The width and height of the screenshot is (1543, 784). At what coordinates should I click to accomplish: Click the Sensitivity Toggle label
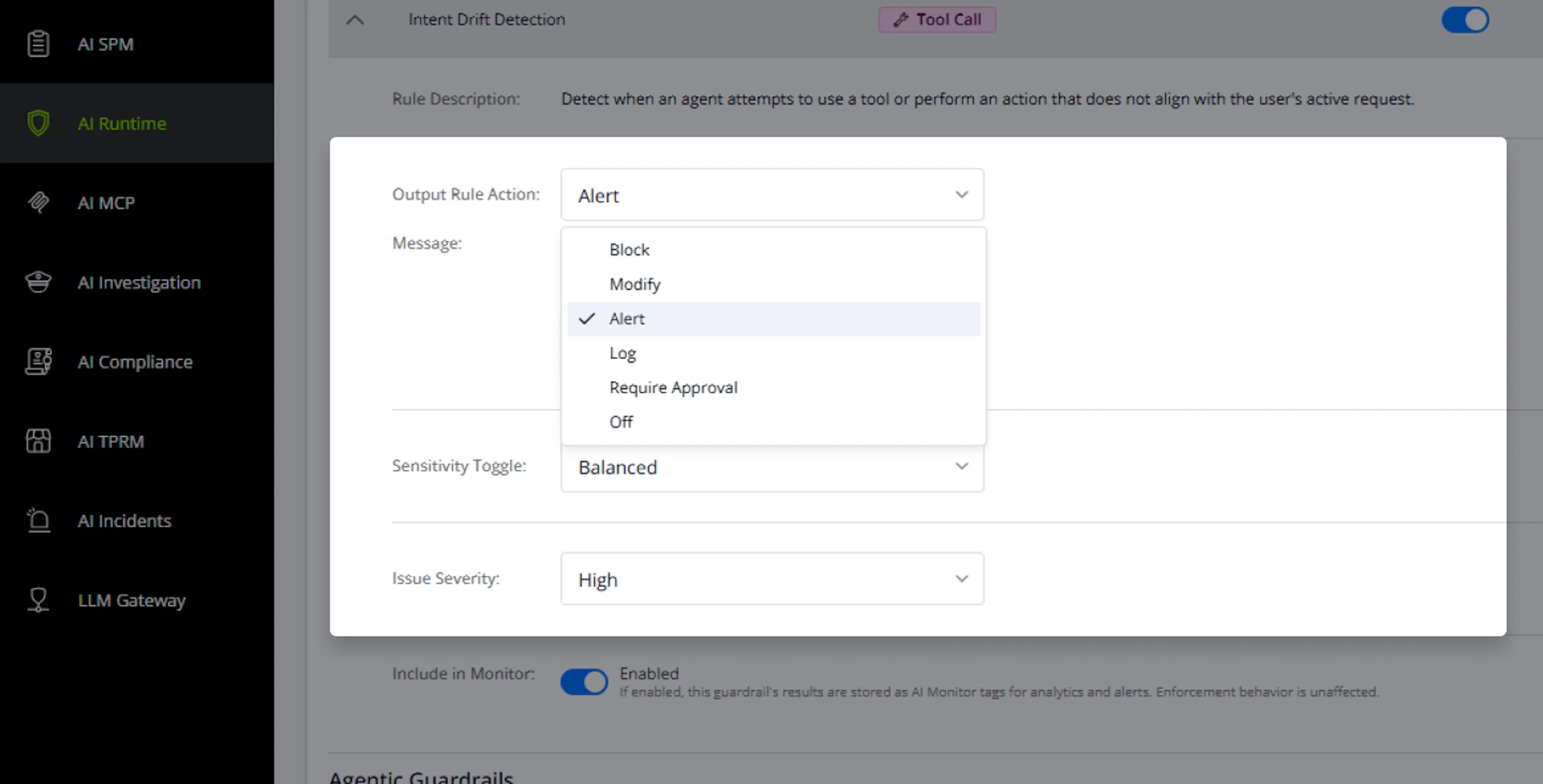[x=459, y=465]
